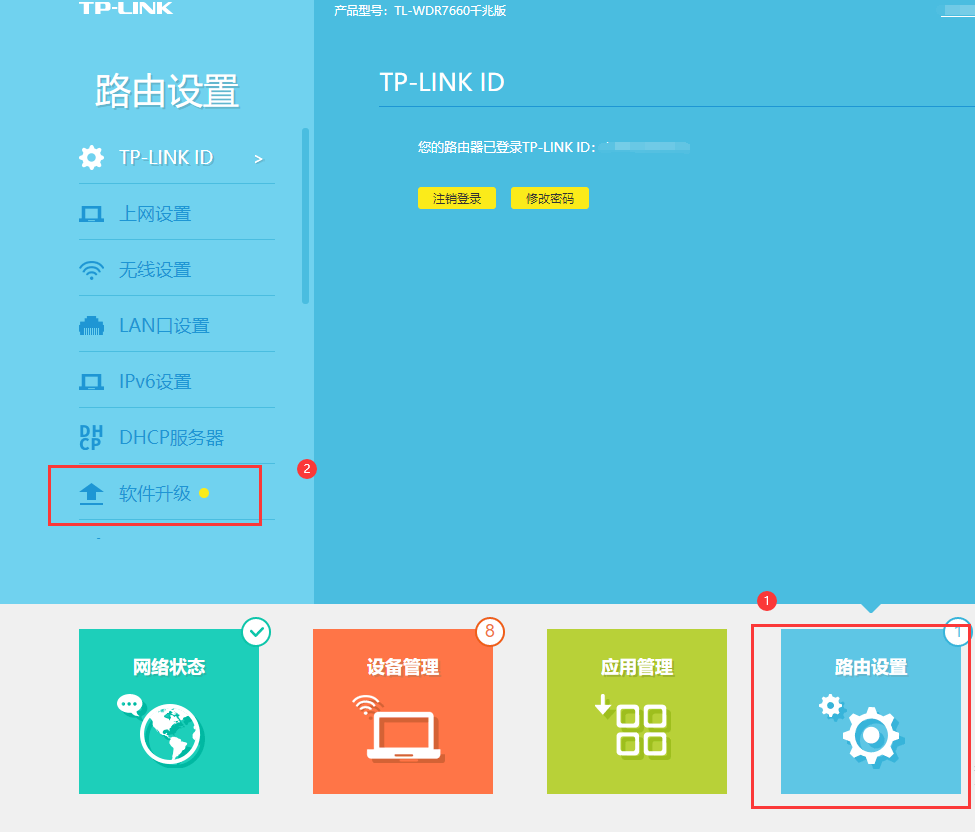Viewport: 975px width, 832px height.
Task: Click the blurred TP-LINK ID account value
Action: [645, 147]
